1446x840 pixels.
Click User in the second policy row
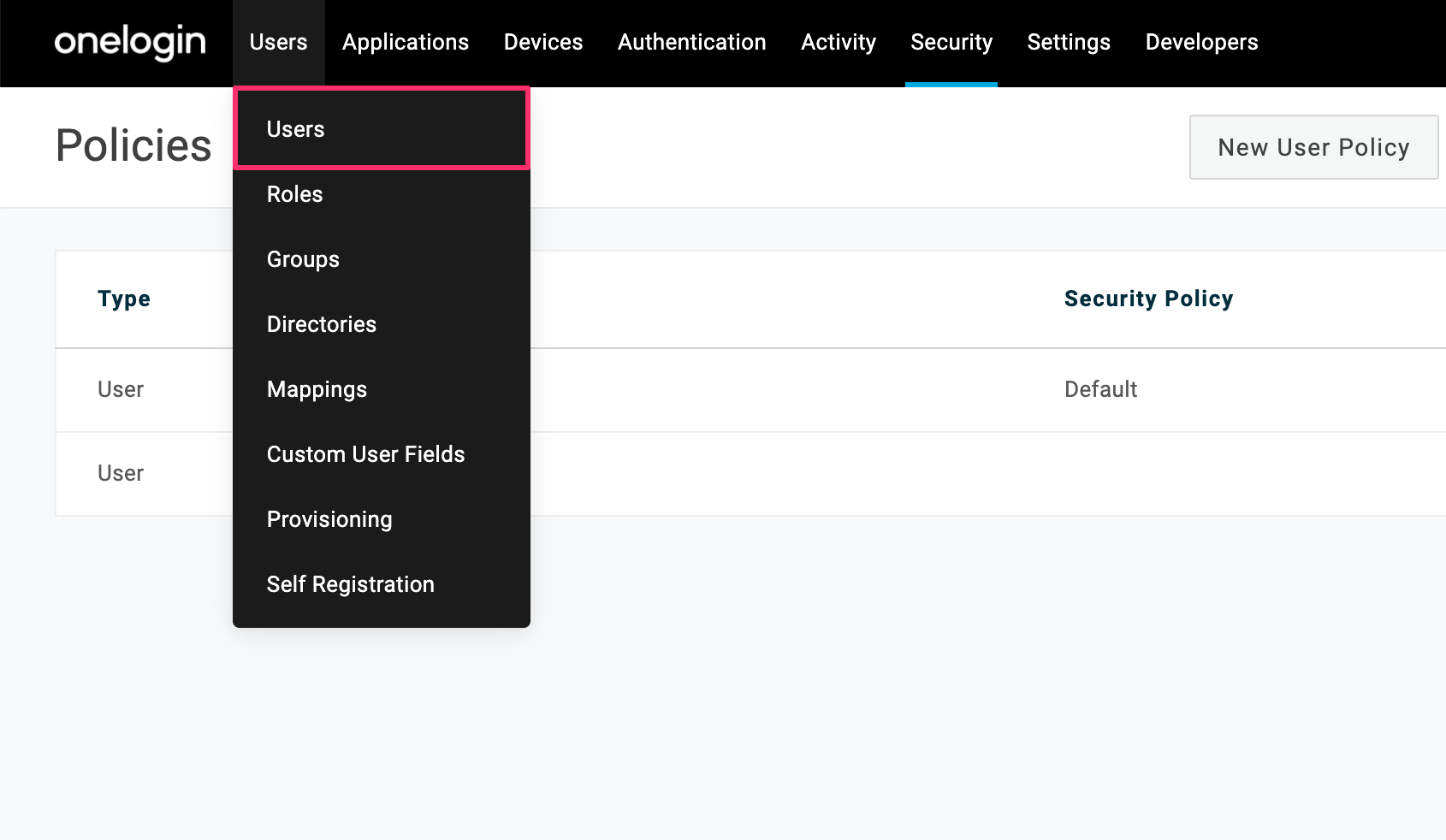click(x=121, y=473)
